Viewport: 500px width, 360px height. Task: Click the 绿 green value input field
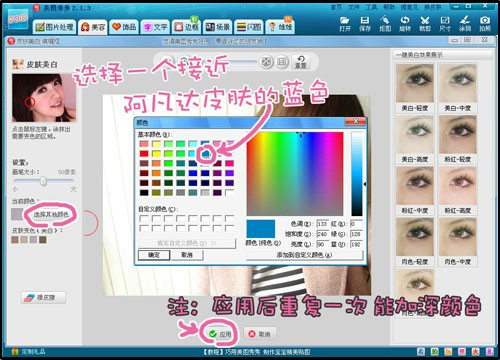356,234
